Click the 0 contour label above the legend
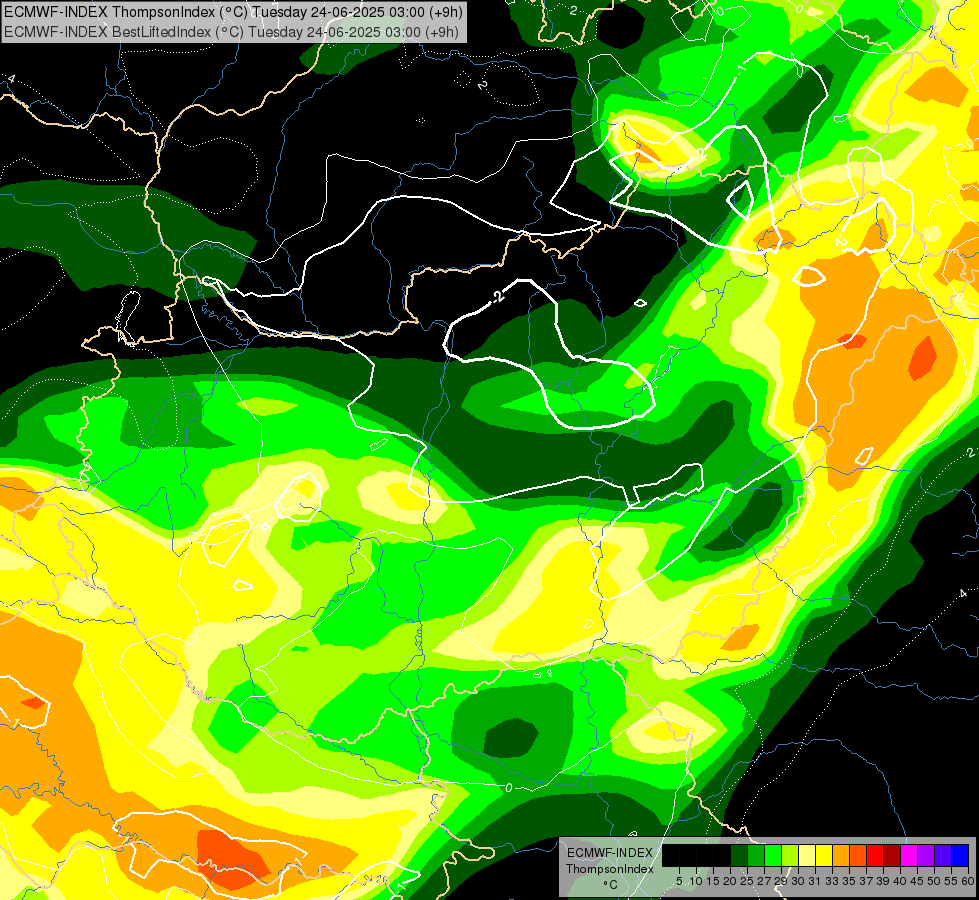 point(508,788)
